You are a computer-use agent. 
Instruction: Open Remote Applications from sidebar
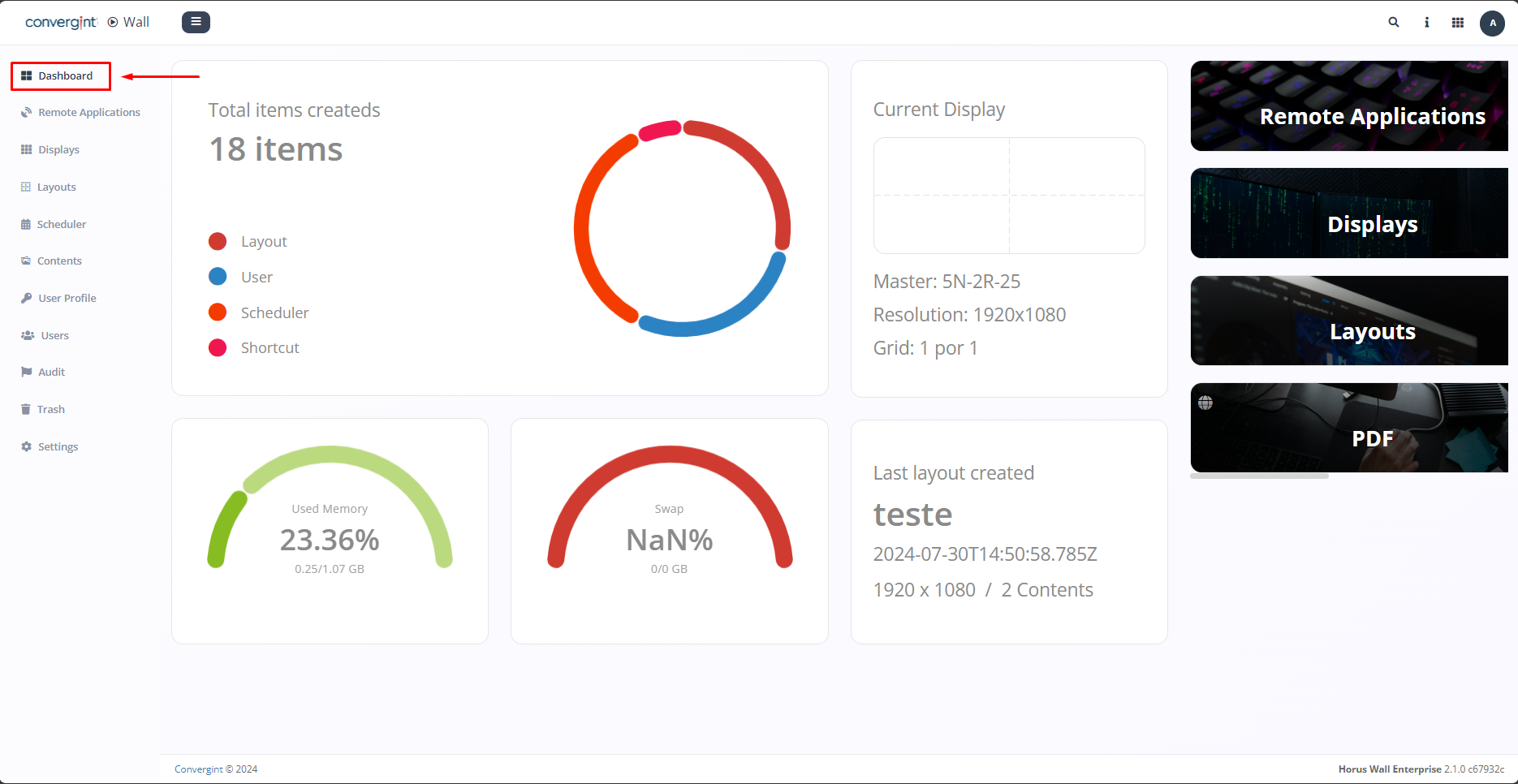tap(88, 113)
